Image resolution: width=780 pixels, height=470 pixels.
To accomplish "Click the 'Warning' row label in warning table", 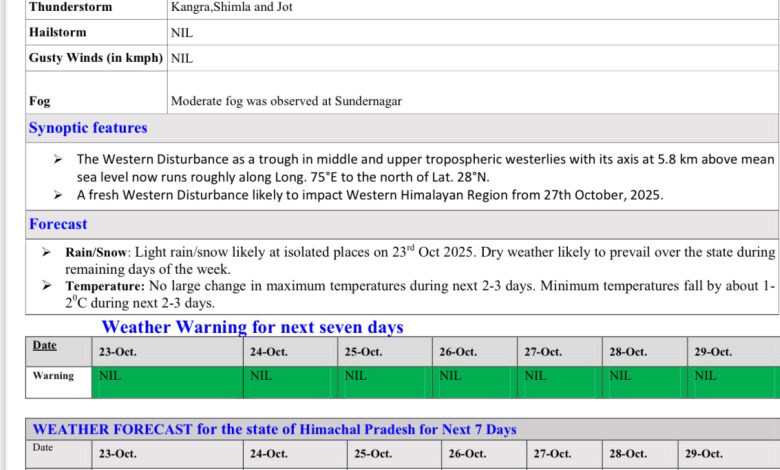I will click(53, 376).
